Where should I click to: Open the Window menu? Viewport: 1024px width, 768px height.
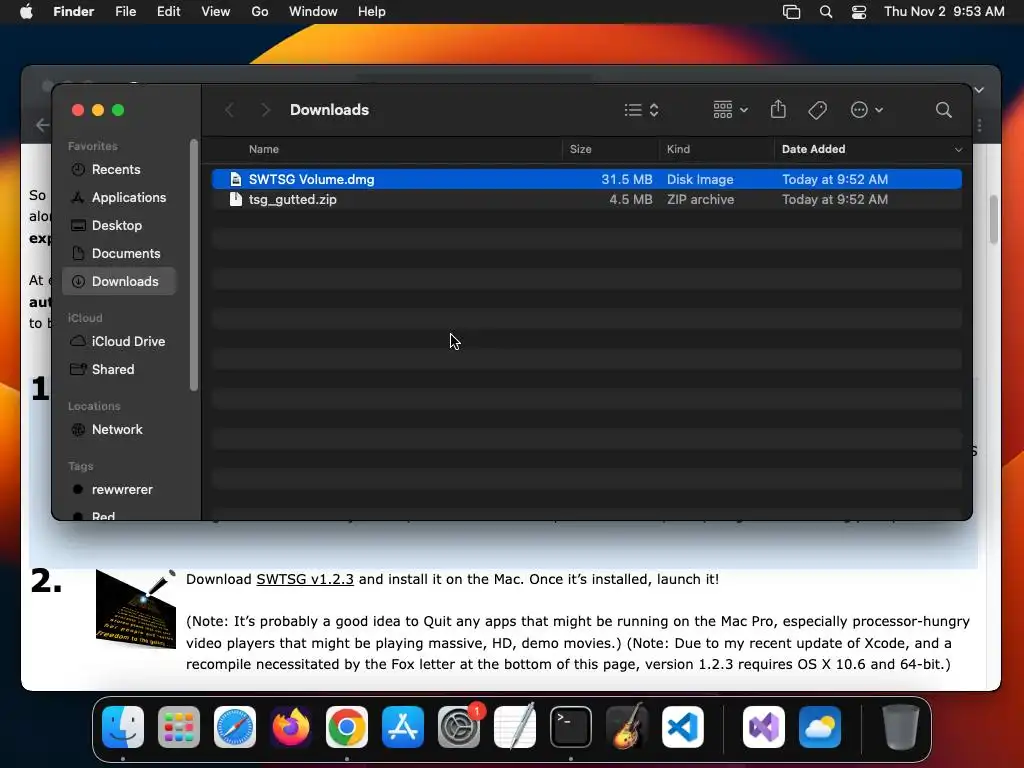[313, 12]
